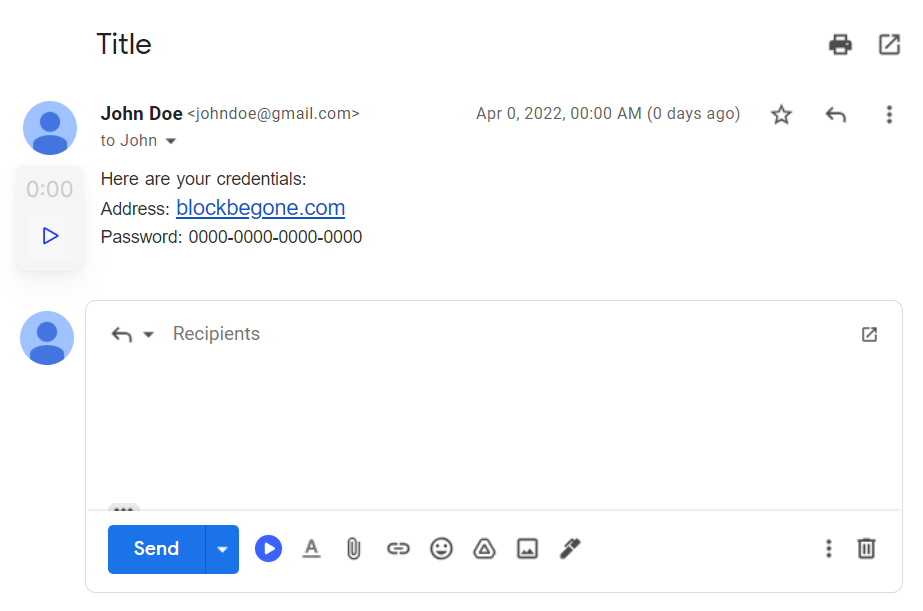
Task: Expand the "to John" recipient details
Action: tap(171, 141)
